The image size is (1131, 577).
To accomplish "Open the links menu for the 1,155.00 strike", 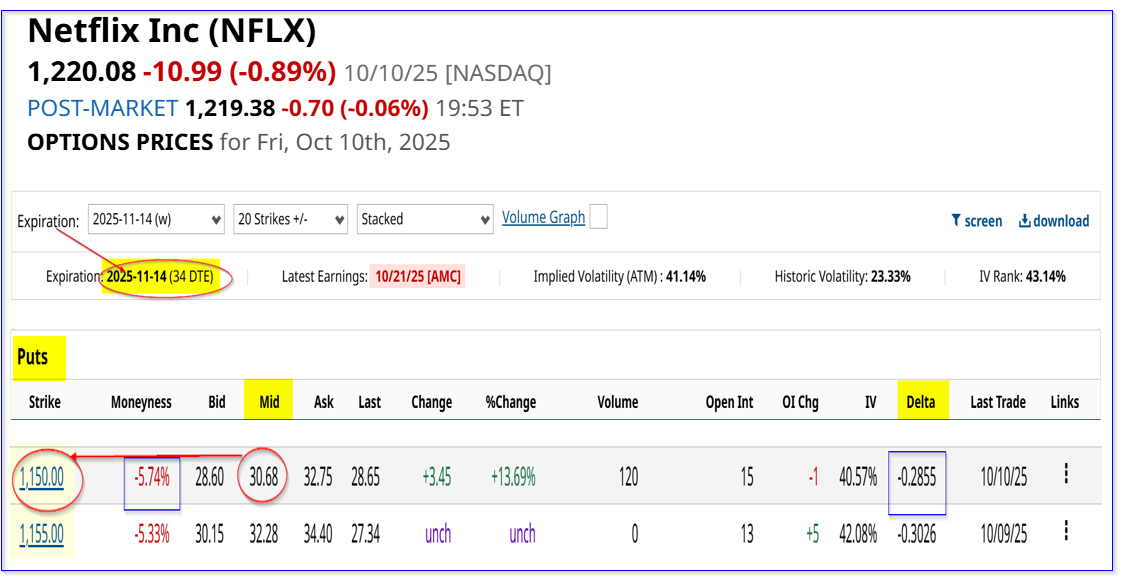I will (1066, 533).
